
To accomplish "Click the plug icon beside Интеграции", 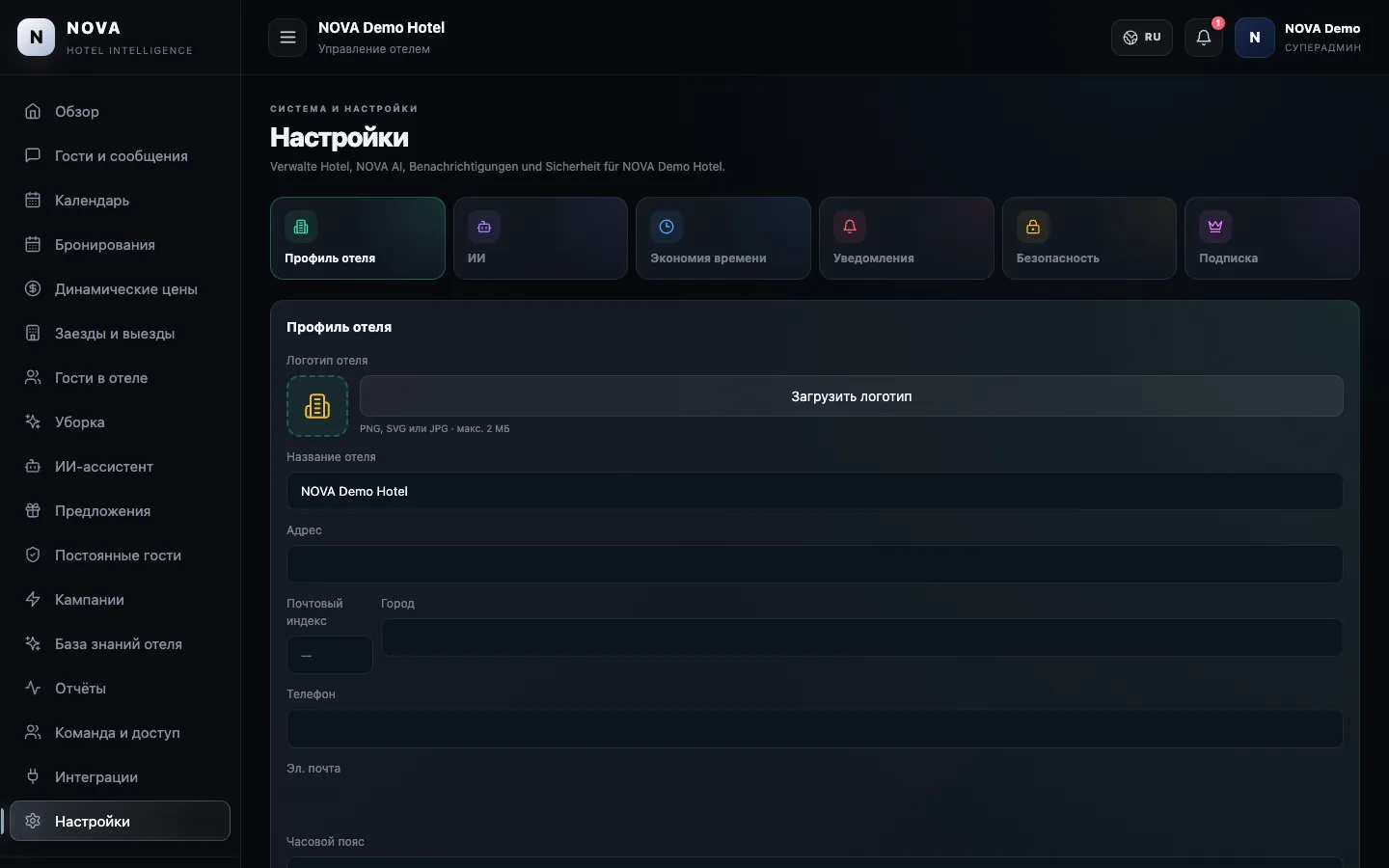I will 33,776.
